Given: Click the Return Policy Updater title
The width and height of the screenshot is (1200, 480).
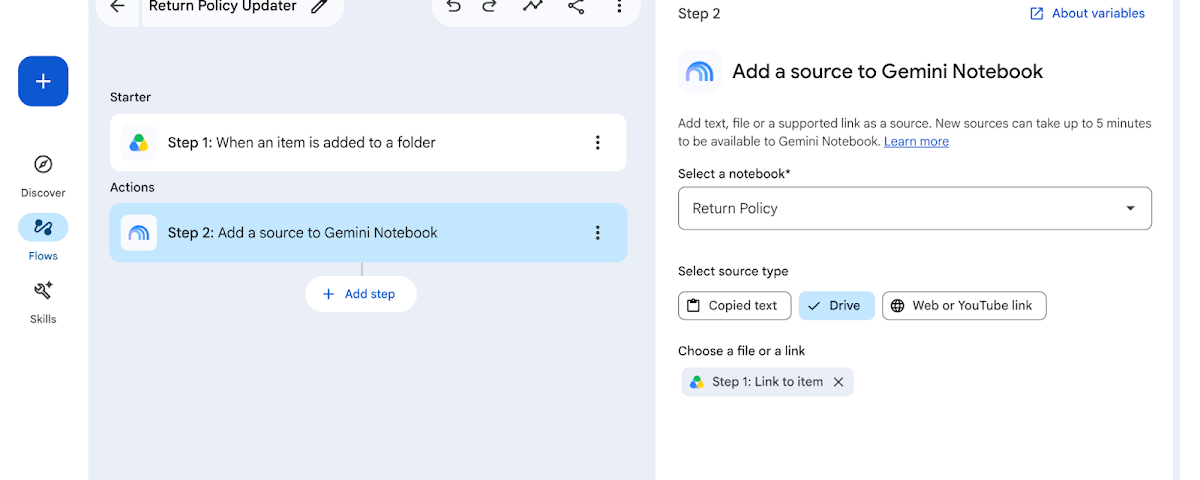Looking at the screenshot, I should click(x=223, y=7).
